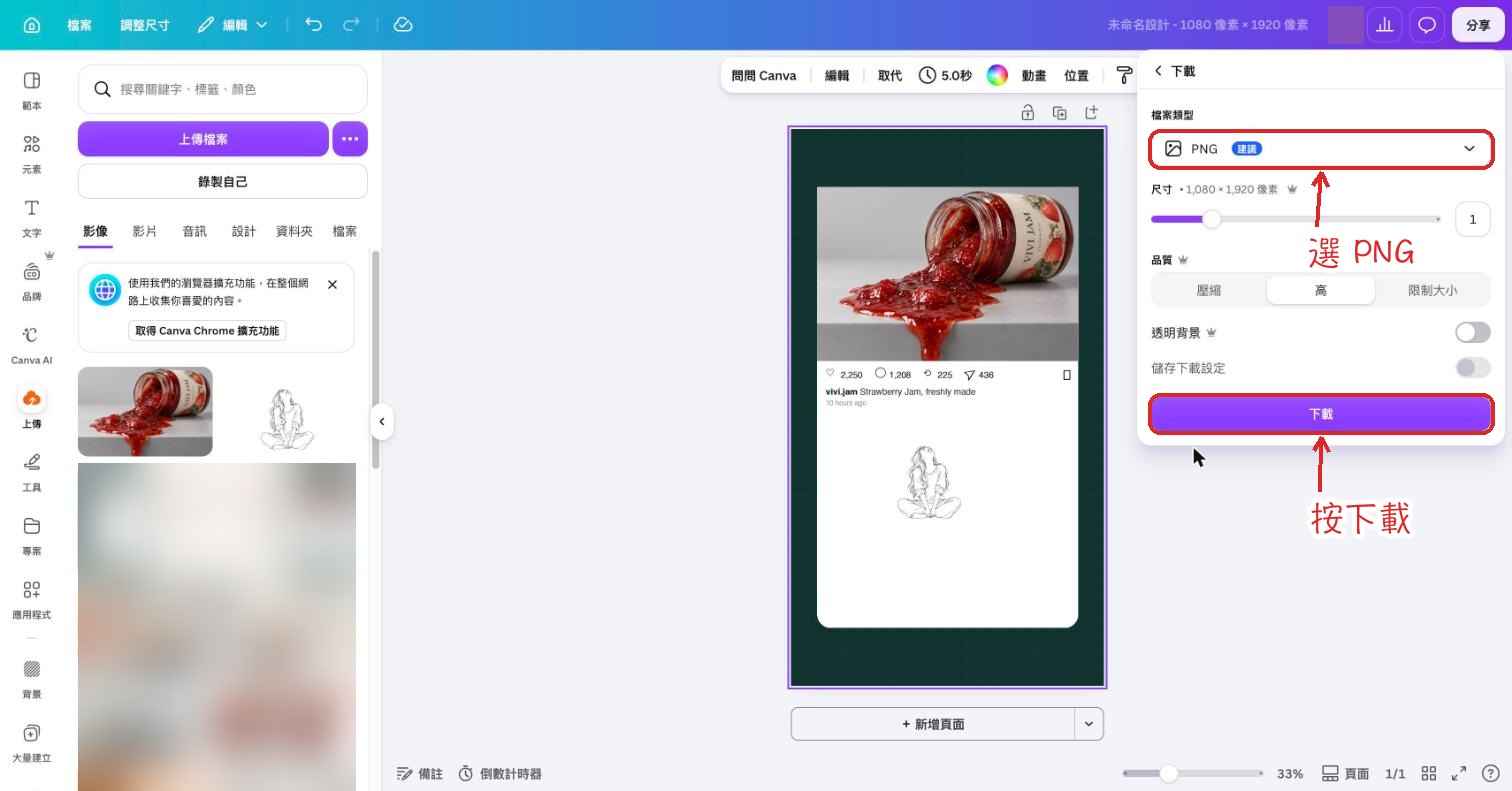Click the 新增頁面 button
Screen dimensions: 1512x791
[933, 724]
